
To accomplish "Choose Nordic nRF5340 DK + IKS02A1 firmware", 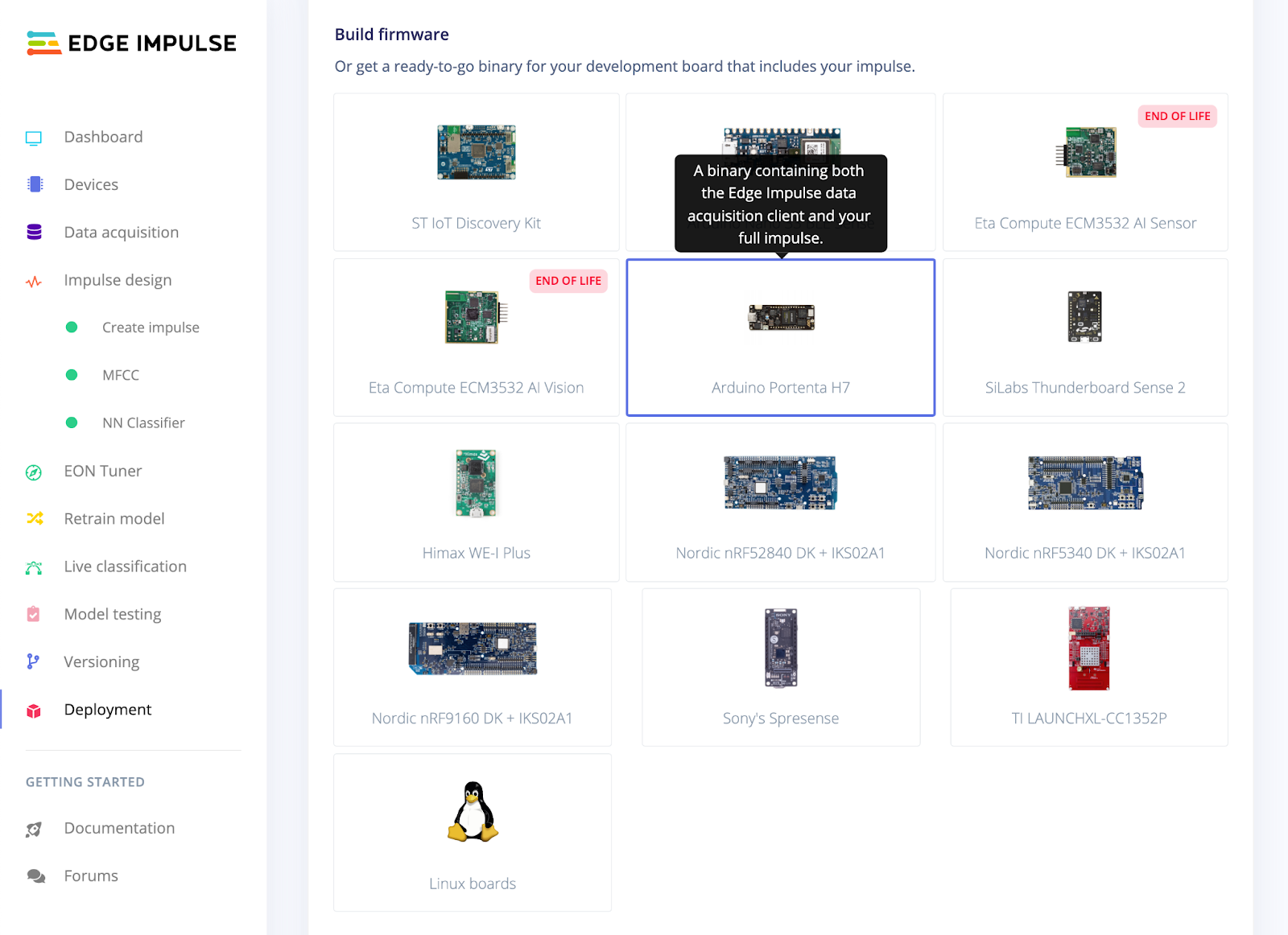I will [1085, 502].
